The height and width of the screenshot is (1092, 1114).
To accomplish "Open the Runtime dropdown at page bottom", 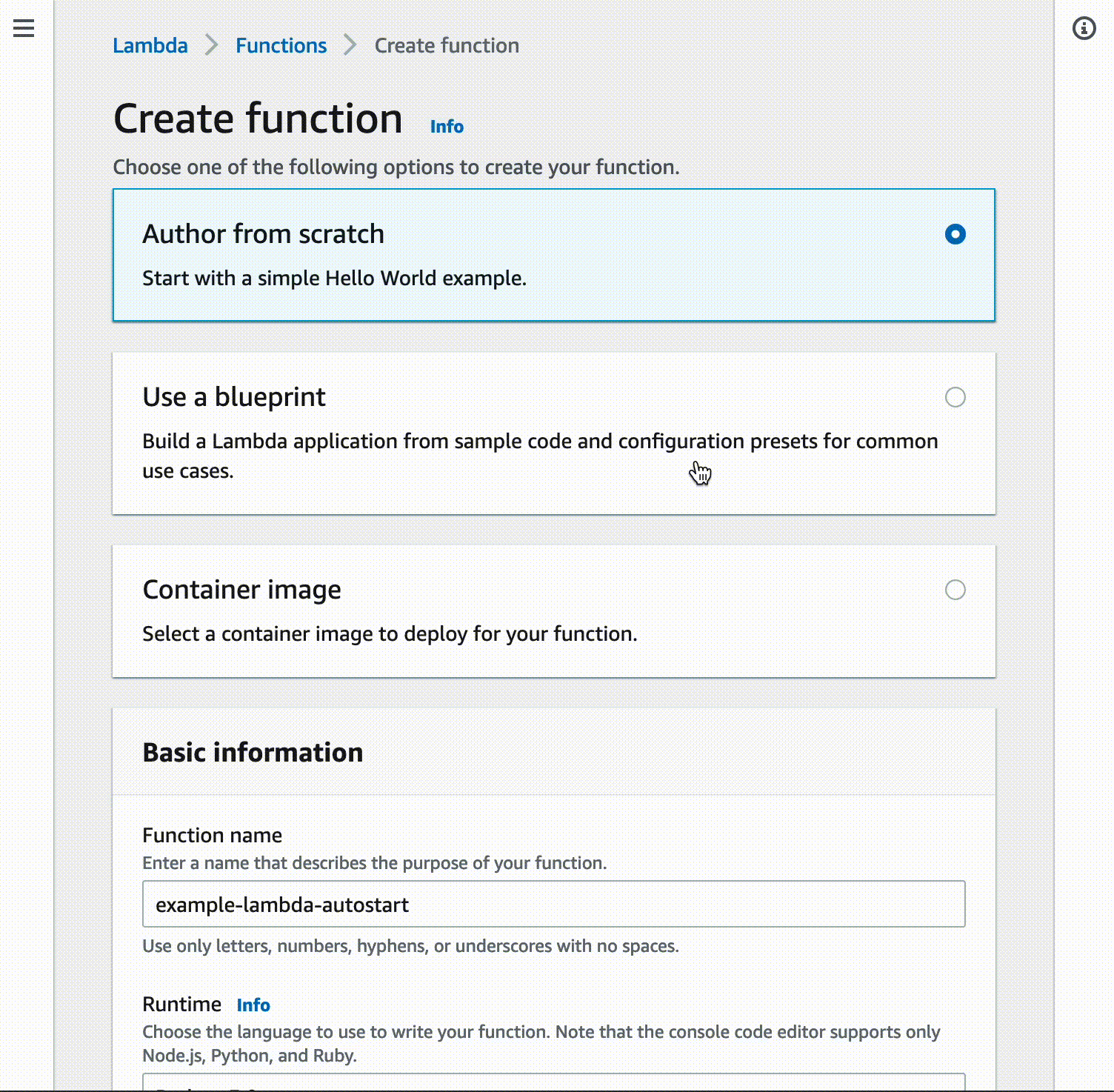I will [554, 1082].
